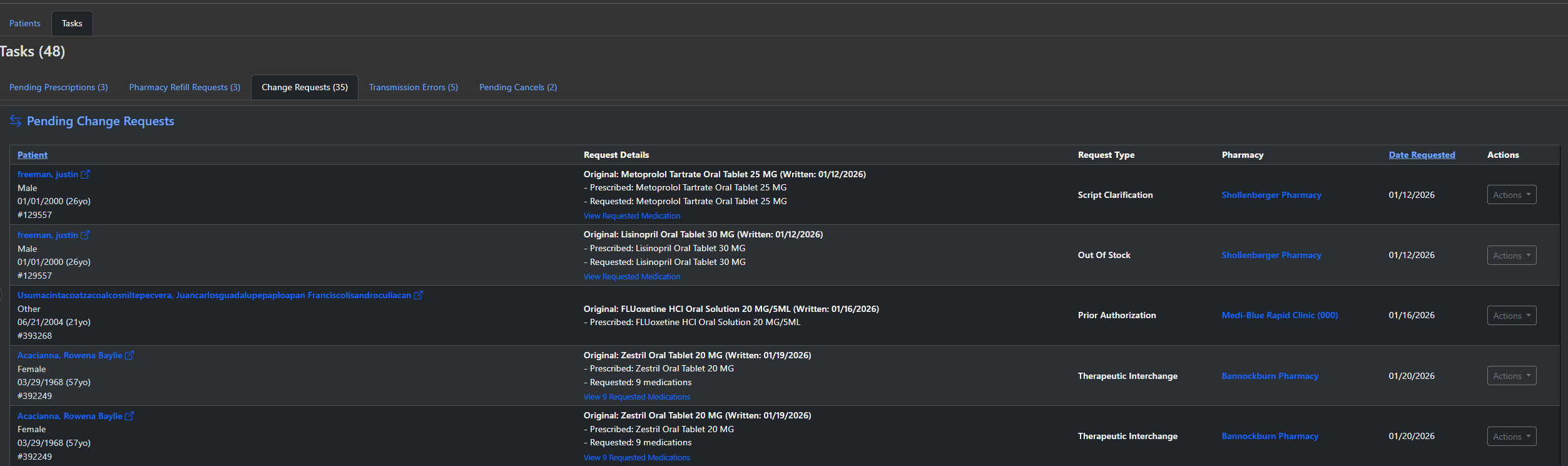Open external link icon beside last Acacianna, Rowena
Image resolution: width=1568 pixels, height=466 pixels.
coord(130,416)
